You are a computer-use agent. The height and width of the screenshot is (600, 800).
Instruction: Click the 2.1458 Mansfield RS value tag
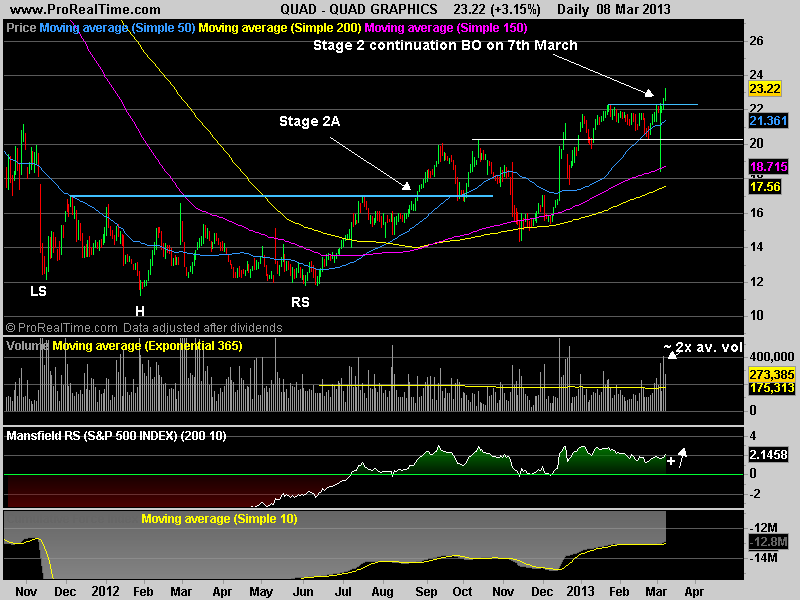pos(768,455)
